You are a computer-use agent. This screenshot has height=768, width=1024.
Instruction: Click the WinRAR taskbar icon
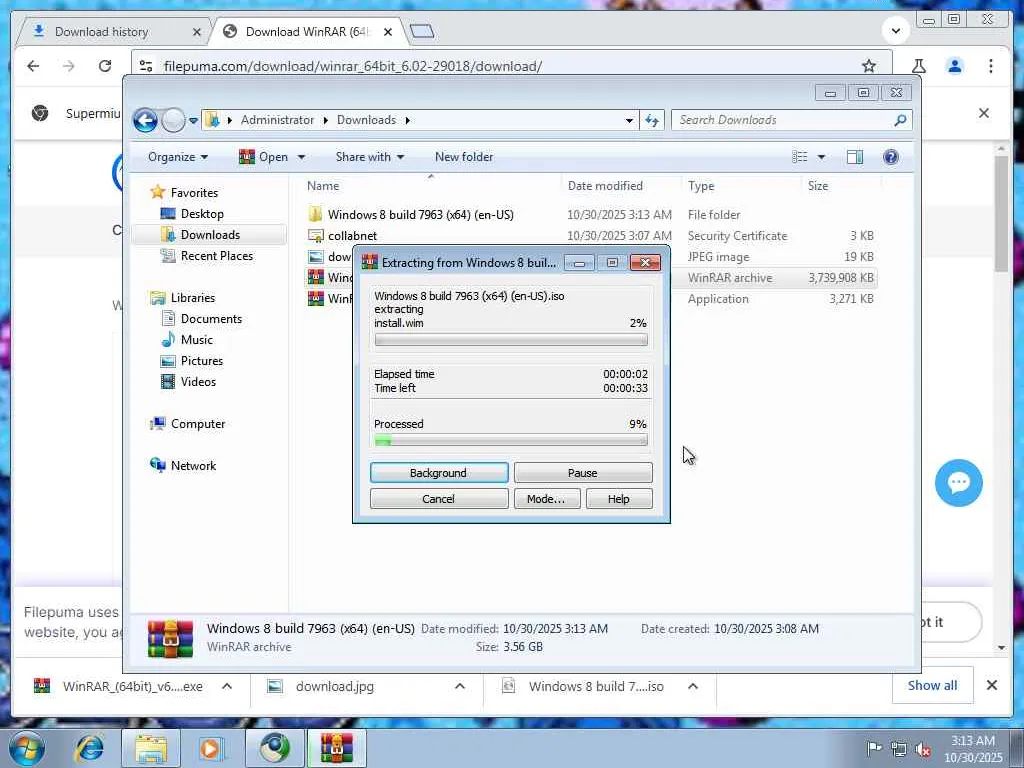pos(336,748)
